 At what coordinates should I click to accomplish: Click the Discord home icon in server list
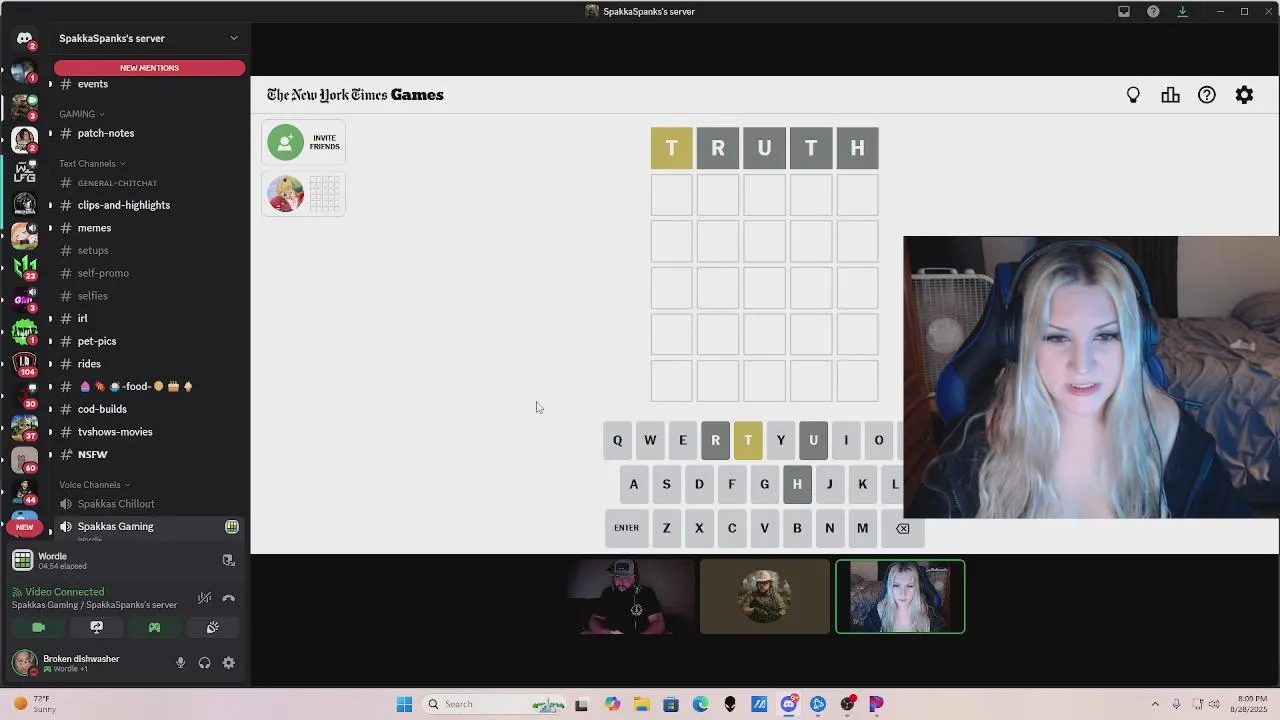[24, 39]
